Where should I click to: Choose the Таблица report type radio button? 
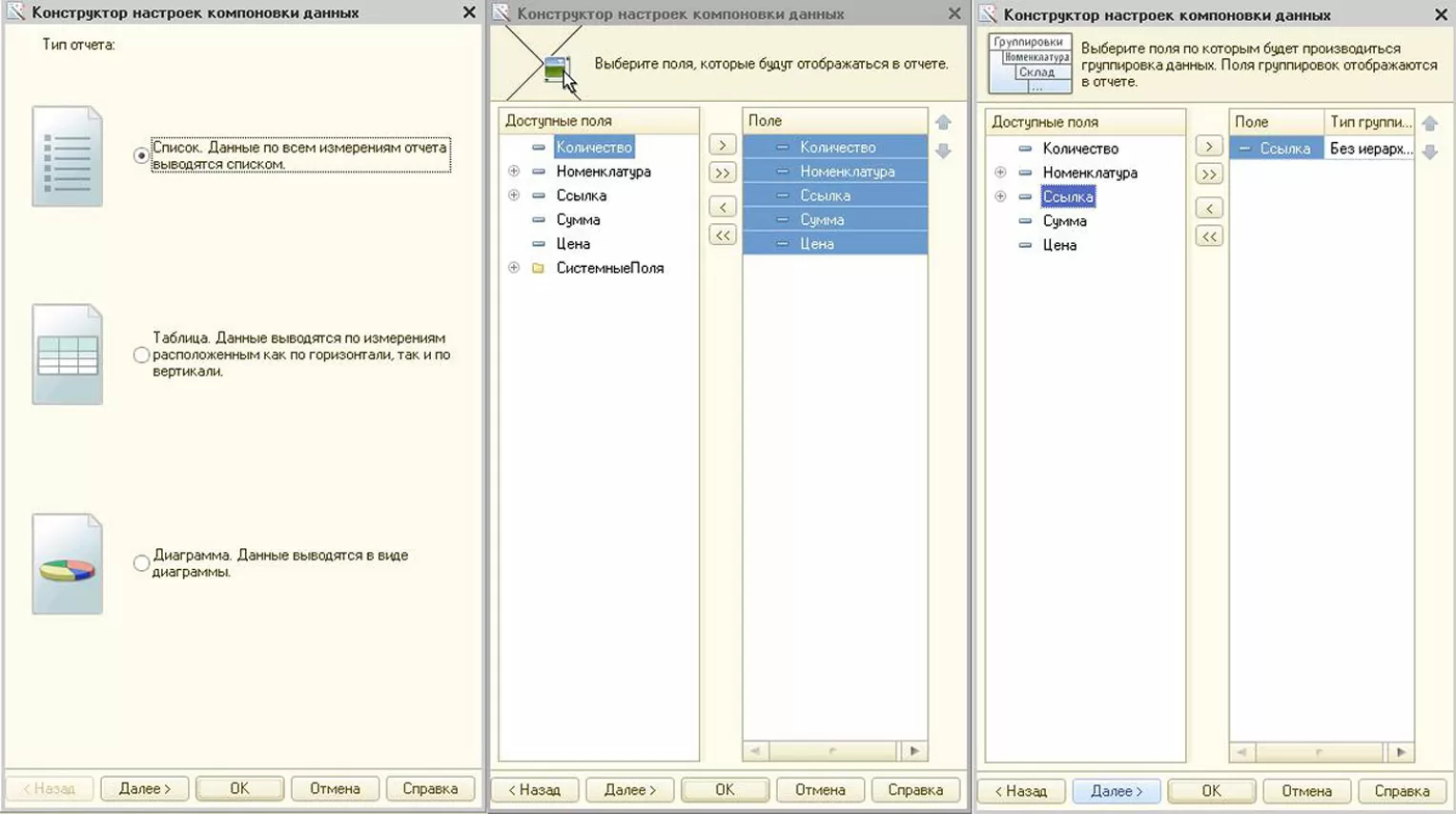tap(141, 355)
